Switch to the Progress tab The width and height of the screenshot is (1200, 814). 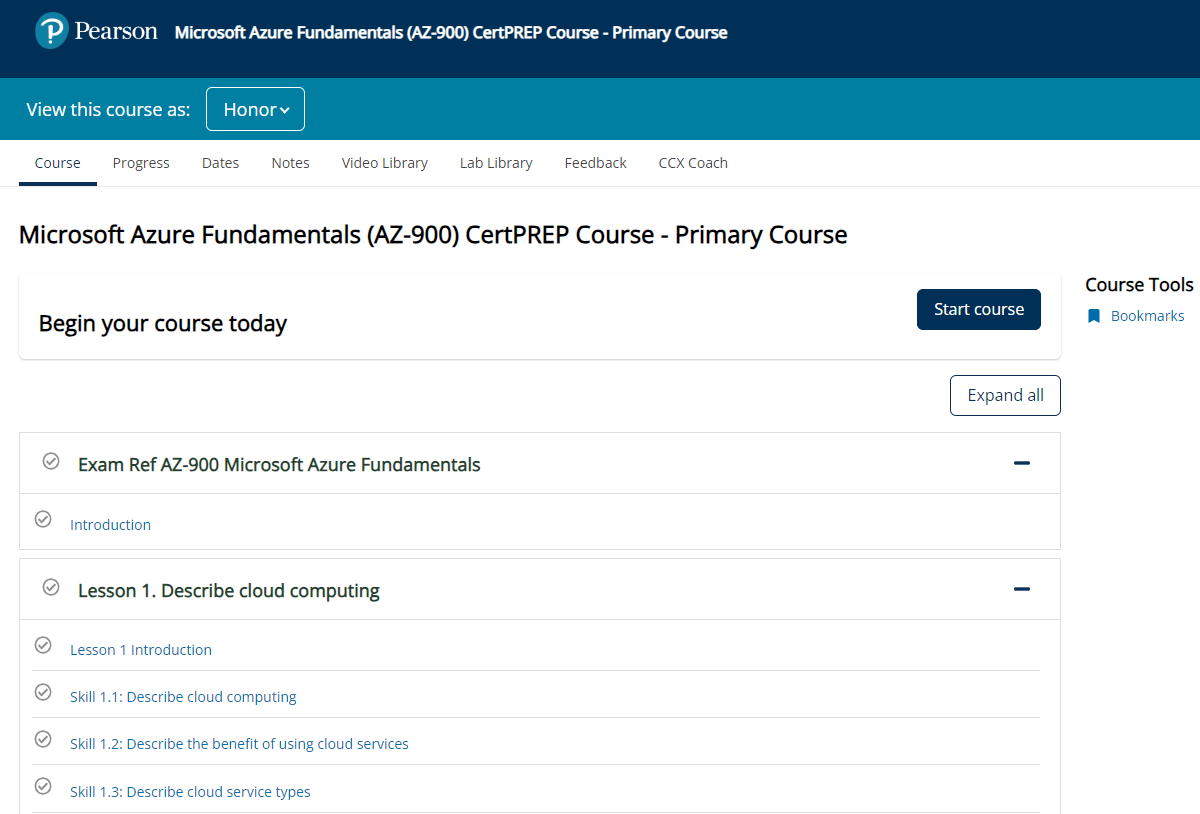point(141,163)
